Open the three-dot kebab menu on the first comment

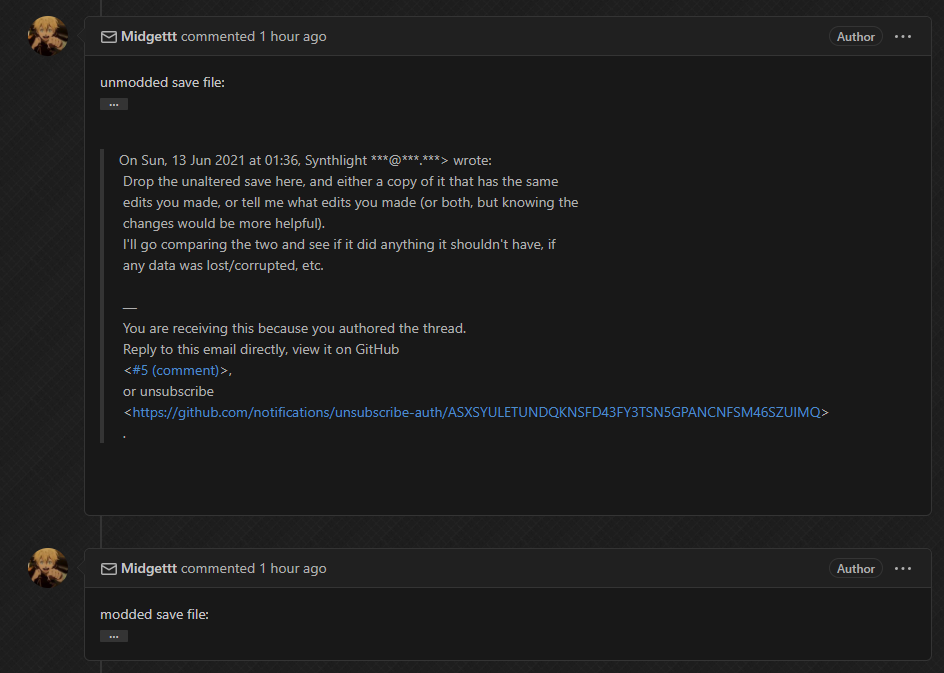pyautogui.click(x=903, y=36)
